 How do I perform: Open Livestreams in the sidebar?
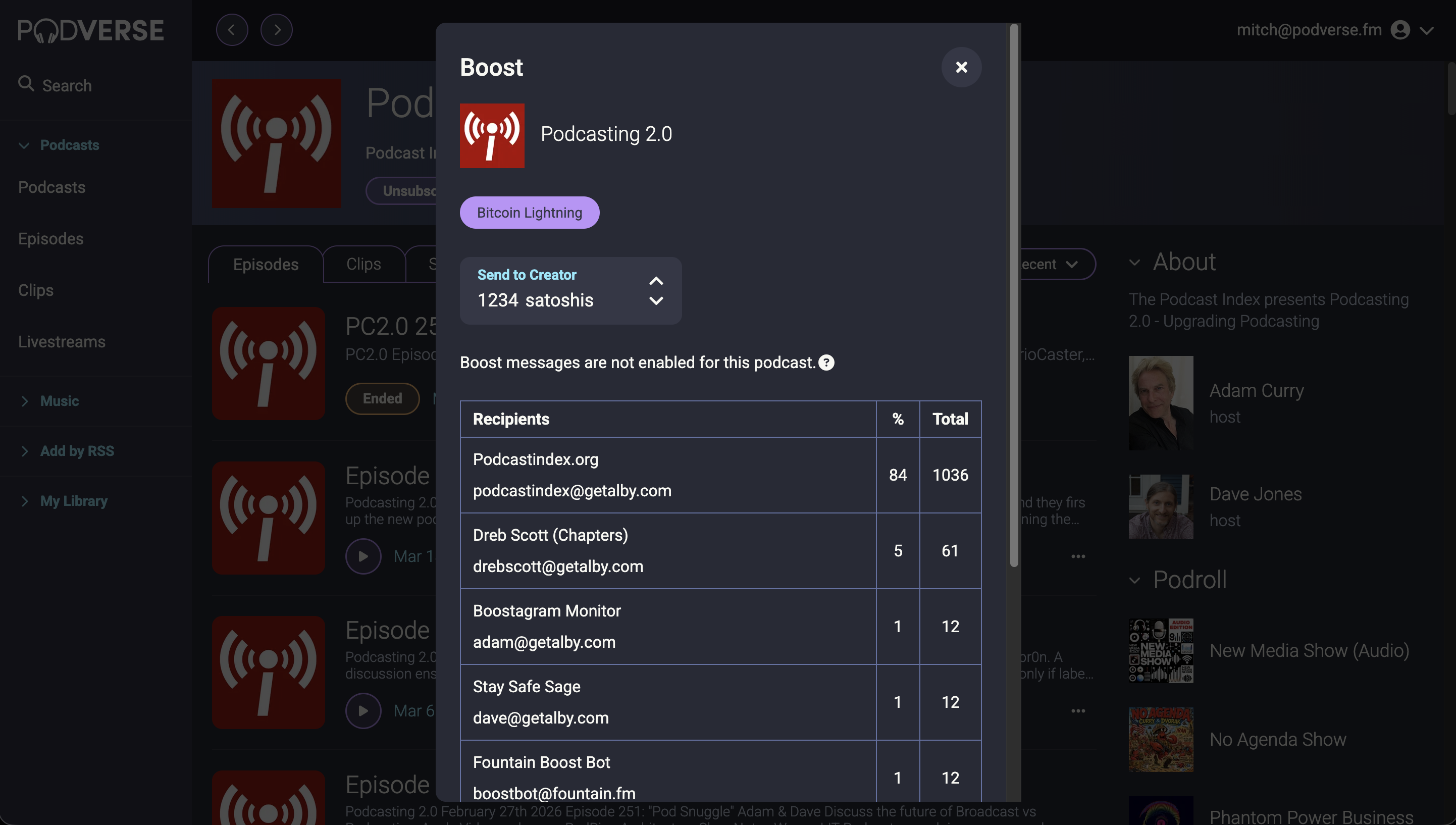point(61,342)
